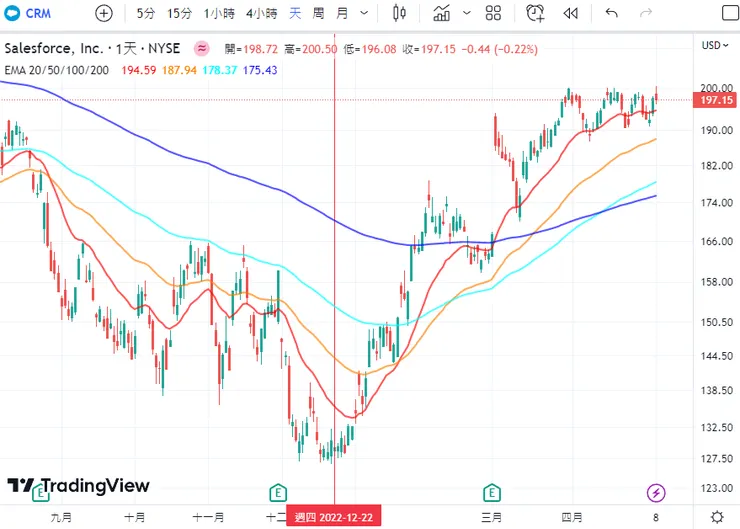
Task: Click the 166.00 price axis label
Action: coord(716,241)
